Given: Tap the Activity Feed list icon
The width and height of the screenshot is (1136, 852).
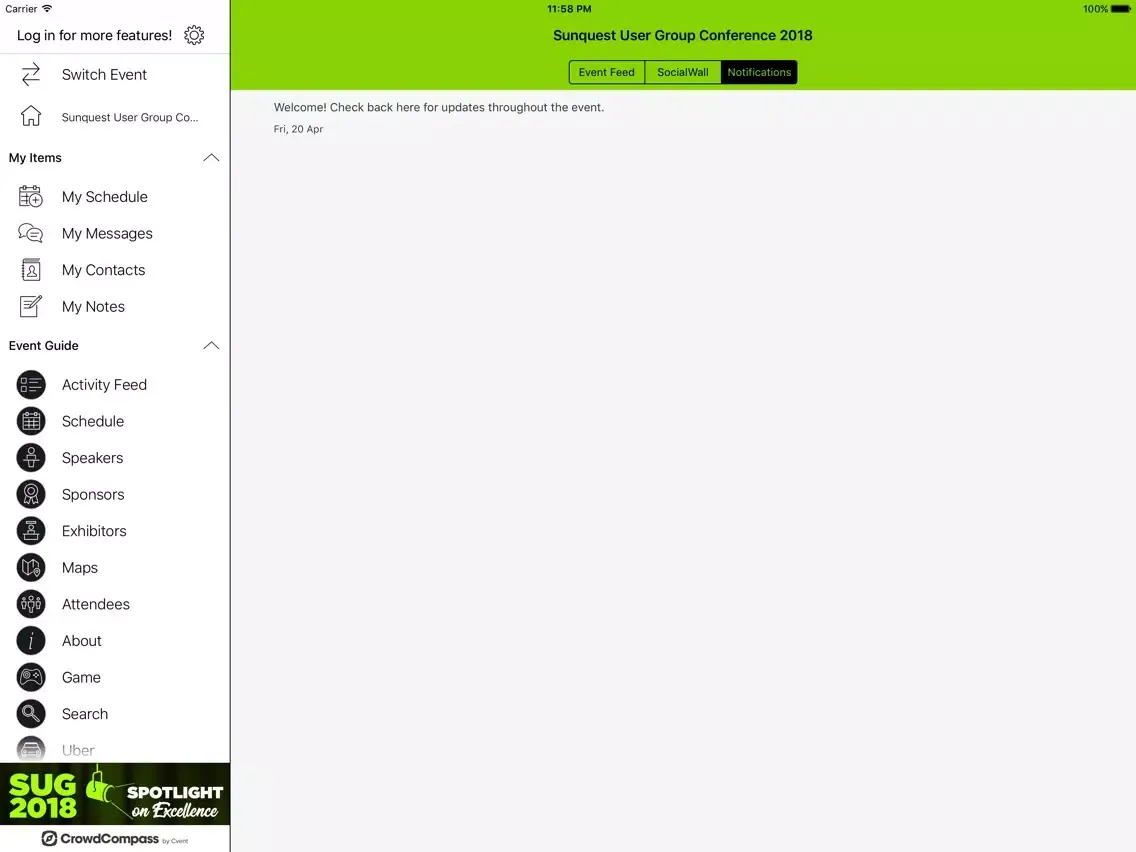Looking at the screenshot, I should [31, 385].
